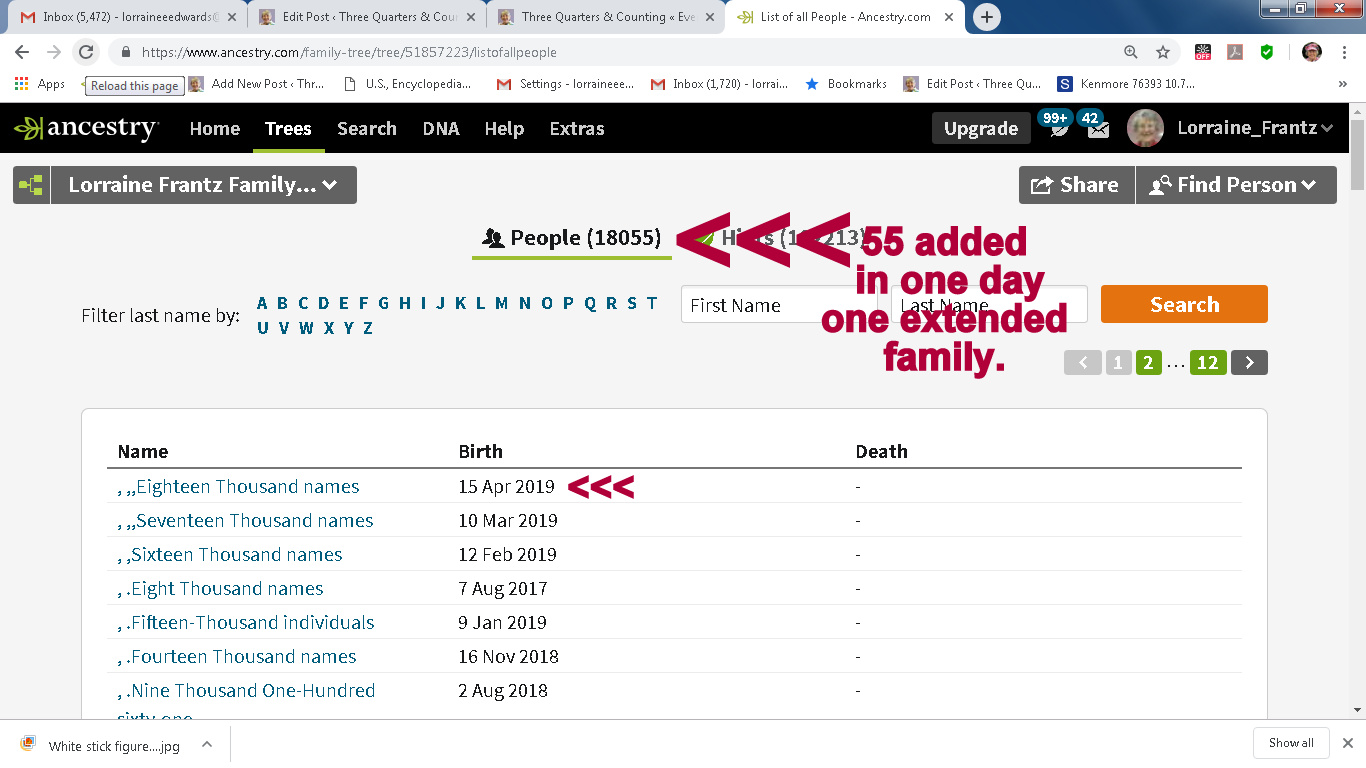Open the messages envelope icon
Screen dimensions: 1366x768
click(x=1098, y=129)
